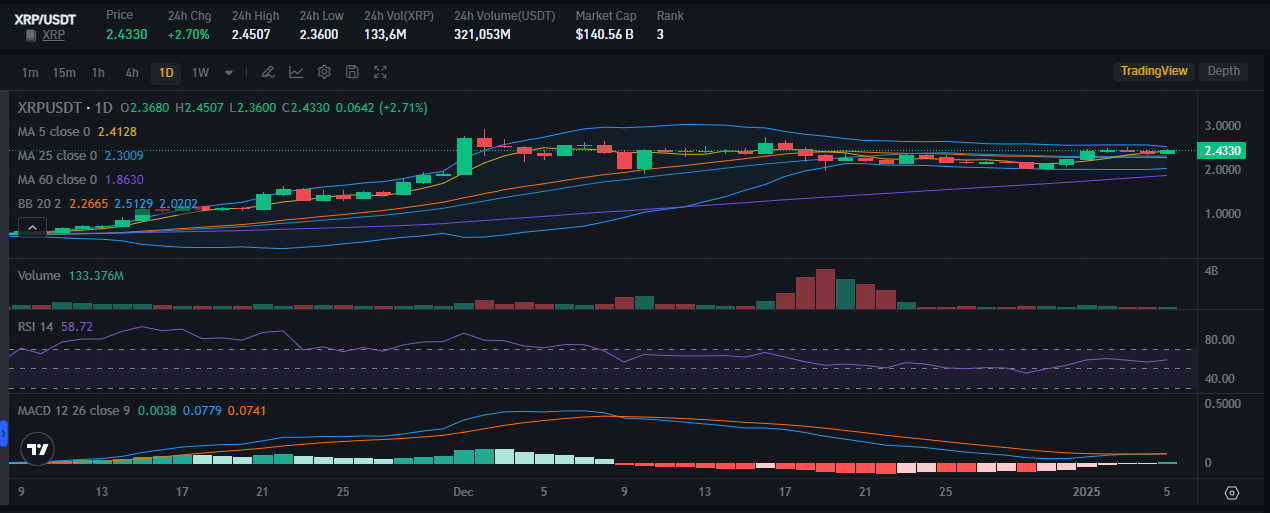Click the 4B volume axis label

point(1212,271)
